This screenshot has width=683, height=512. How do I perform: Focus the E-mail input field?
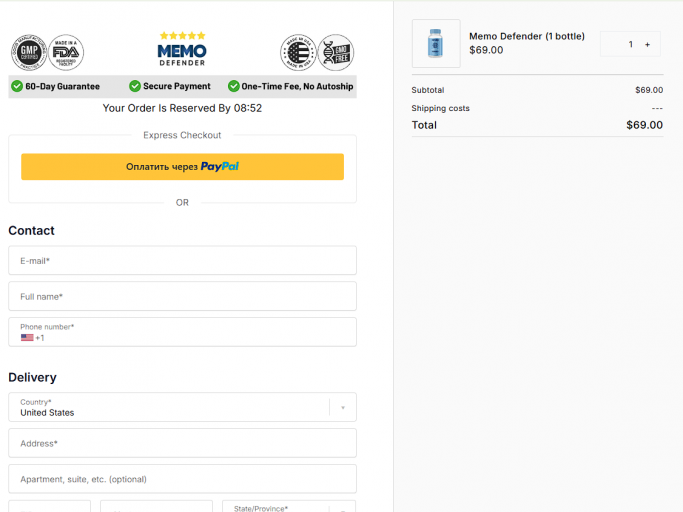point(183,261)
